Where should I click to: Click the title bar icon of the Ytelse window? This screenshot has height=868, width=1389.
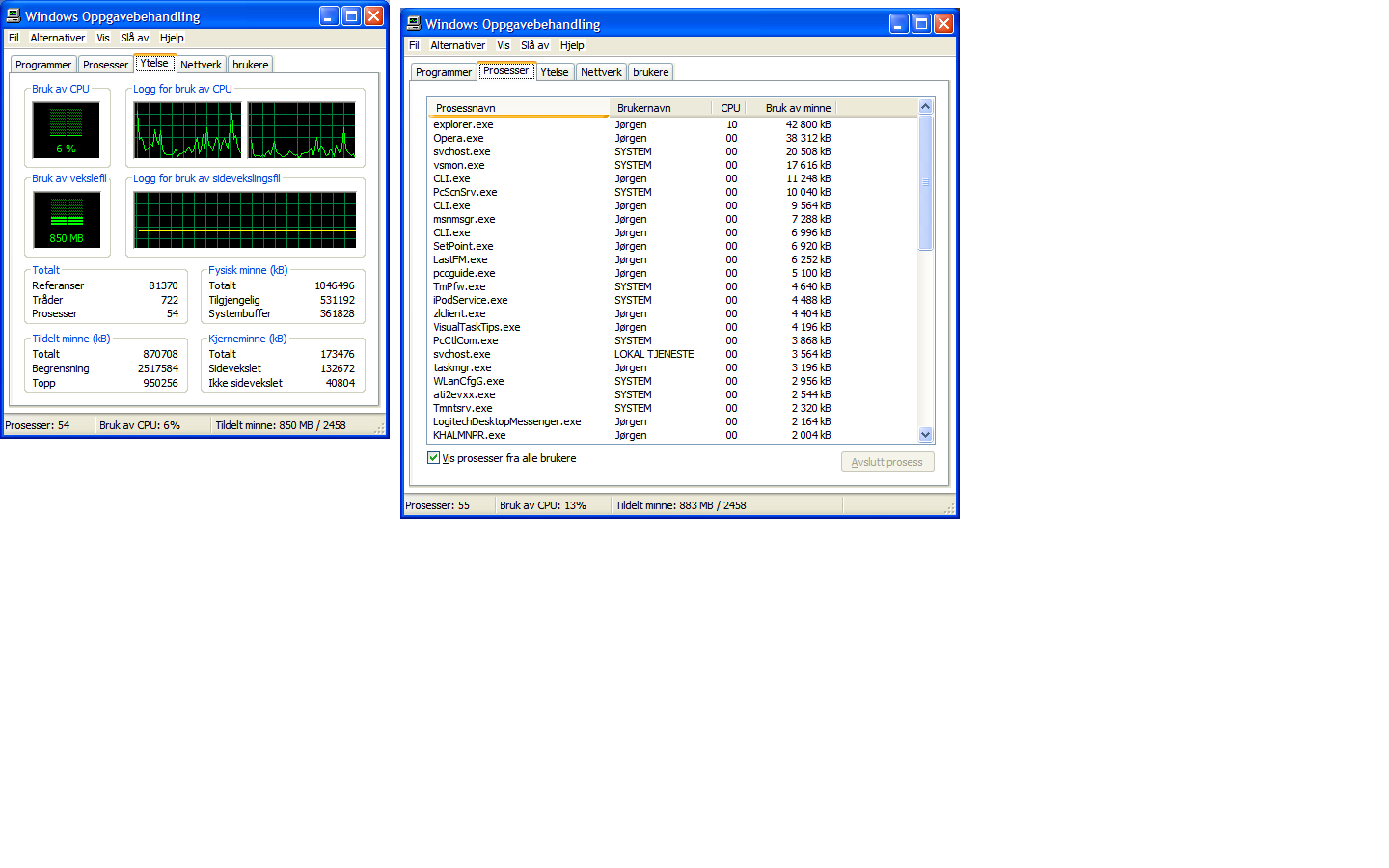coord(14,15)
